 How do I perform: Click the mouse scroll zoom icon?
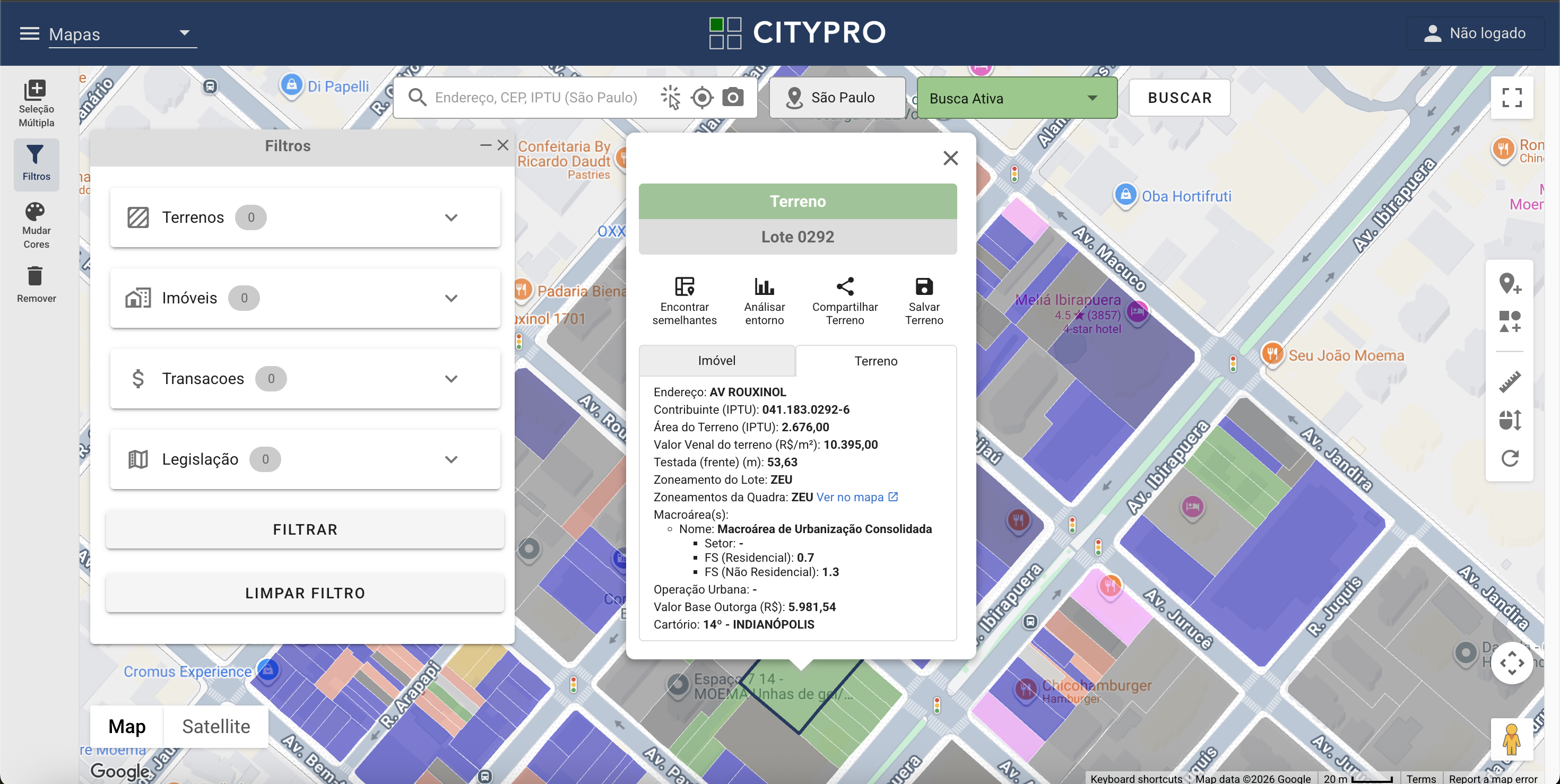coord(1510,420)
